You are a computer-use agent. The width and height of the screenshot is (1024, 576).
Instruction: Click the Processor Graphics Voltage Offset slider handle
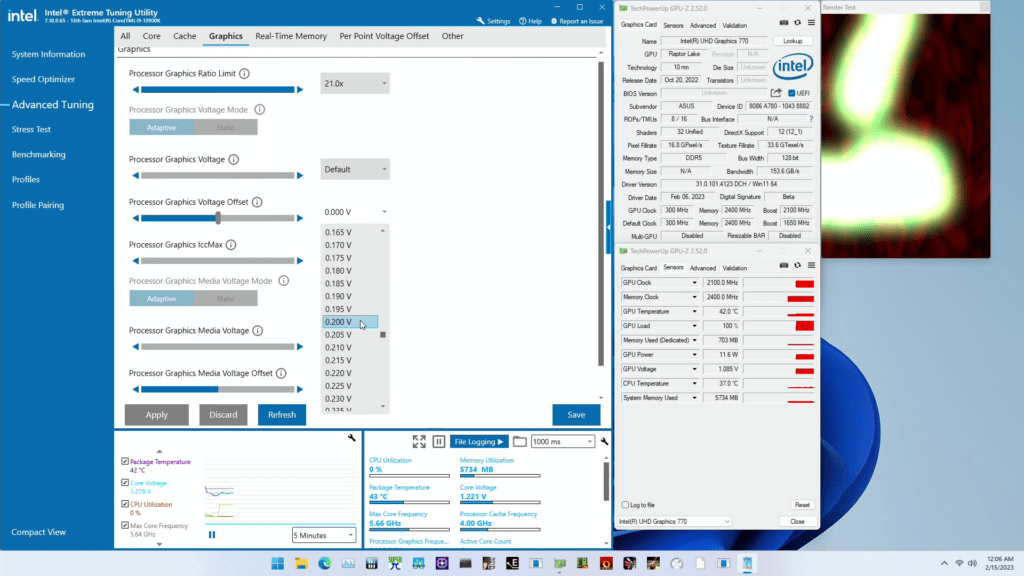tap(218, 218)
